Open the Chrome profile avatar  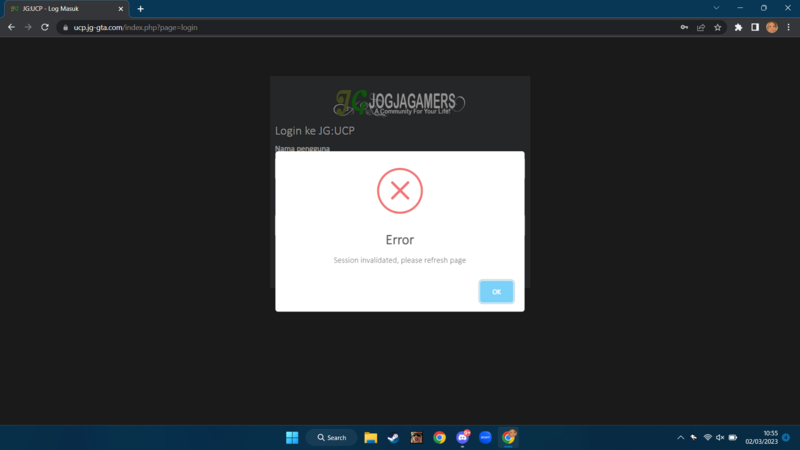pyautogui.click(x=772, y=28)
